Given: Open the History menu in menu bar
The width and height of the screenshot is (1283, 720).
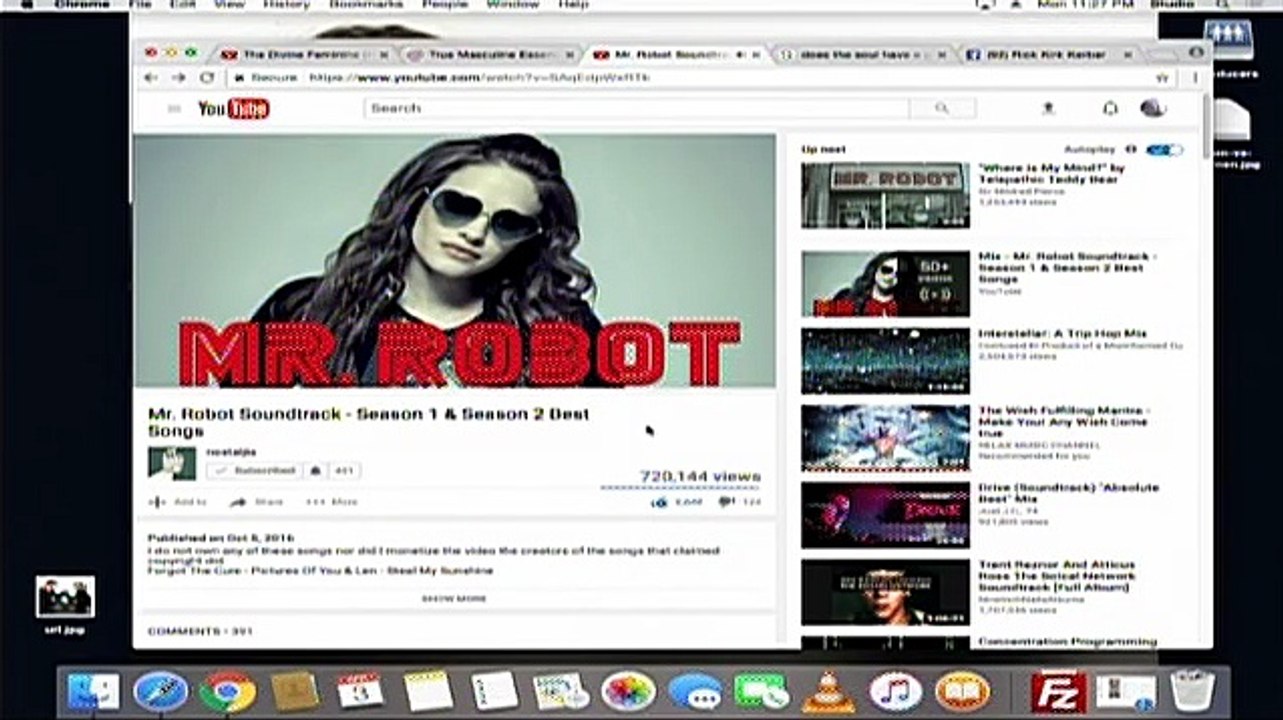Looking at the screenshot, I should 286,5.
